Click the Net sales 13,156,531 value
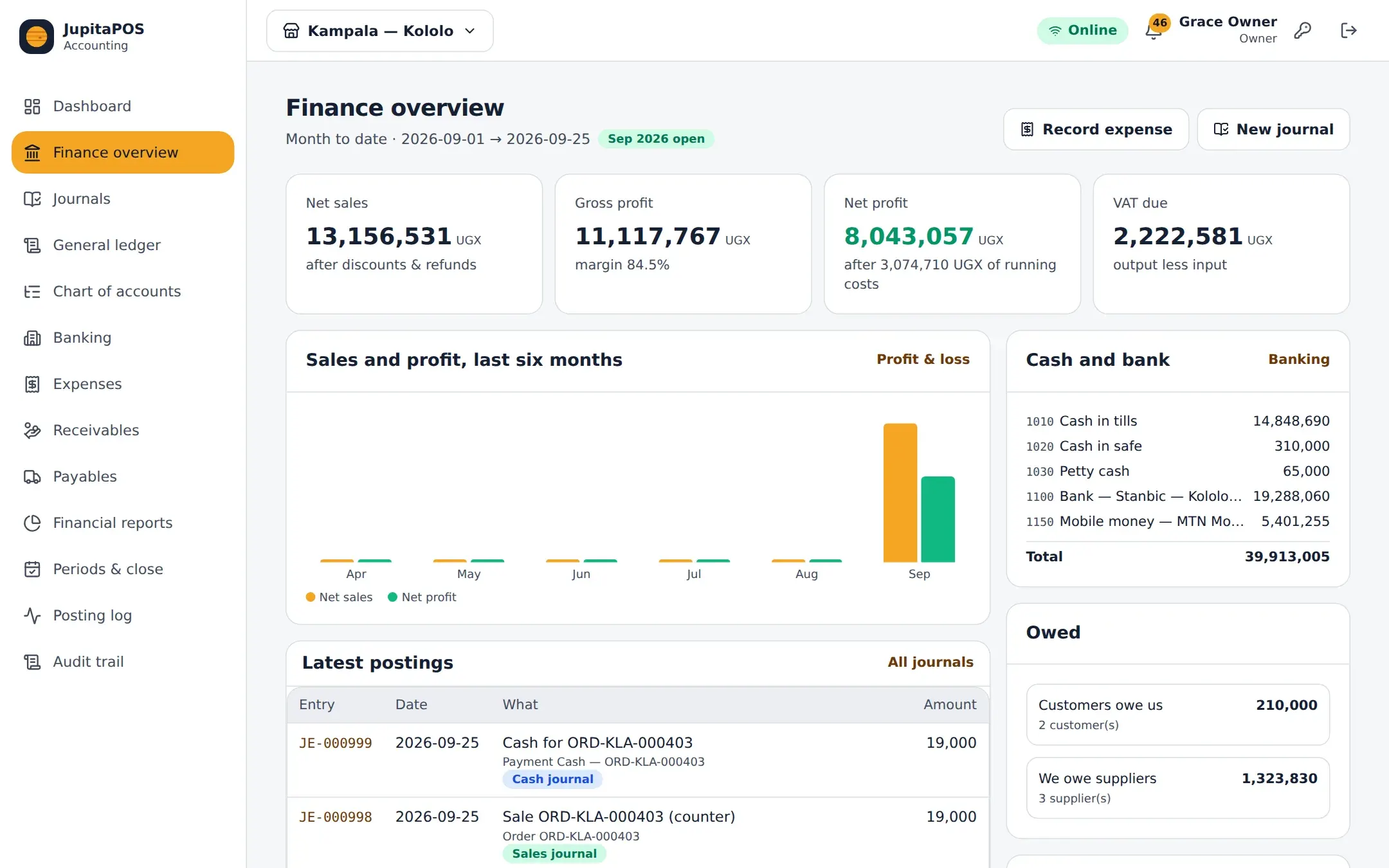Image resolution: width=1389 pixels, height=868 pixels. tap(379, 236)
